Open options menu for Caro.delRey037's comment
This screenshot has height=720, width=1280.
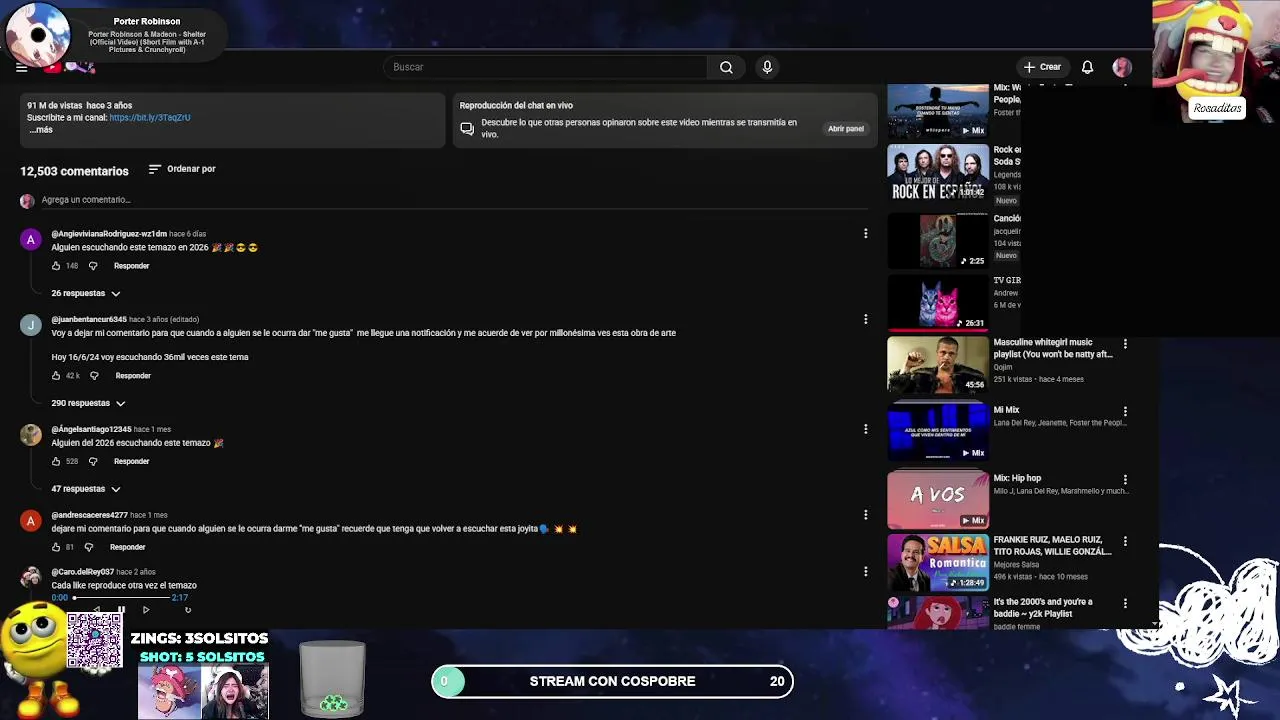[865, 571]
